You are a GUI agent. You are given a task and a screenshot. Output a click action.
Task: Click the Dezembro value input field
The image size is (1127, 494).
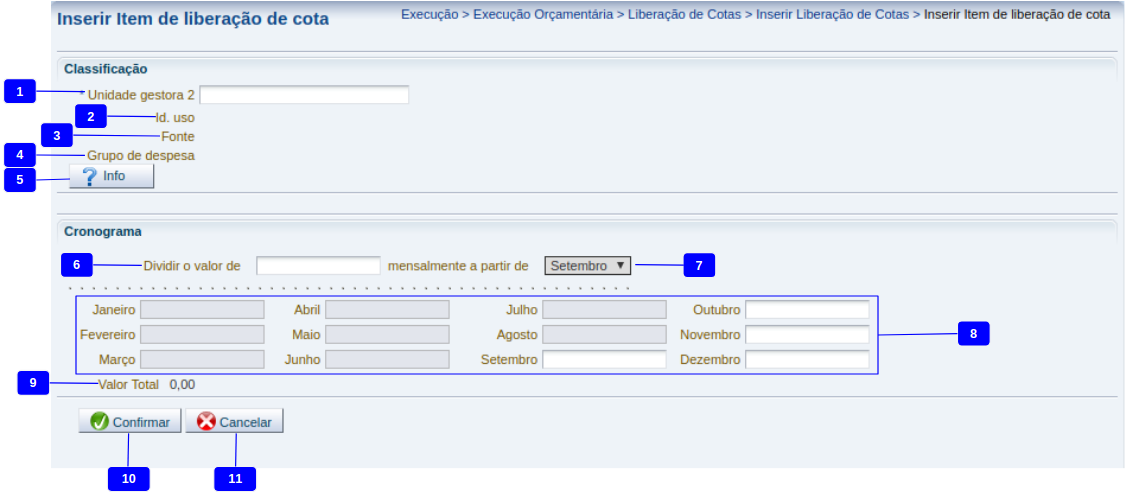point(807,360)
